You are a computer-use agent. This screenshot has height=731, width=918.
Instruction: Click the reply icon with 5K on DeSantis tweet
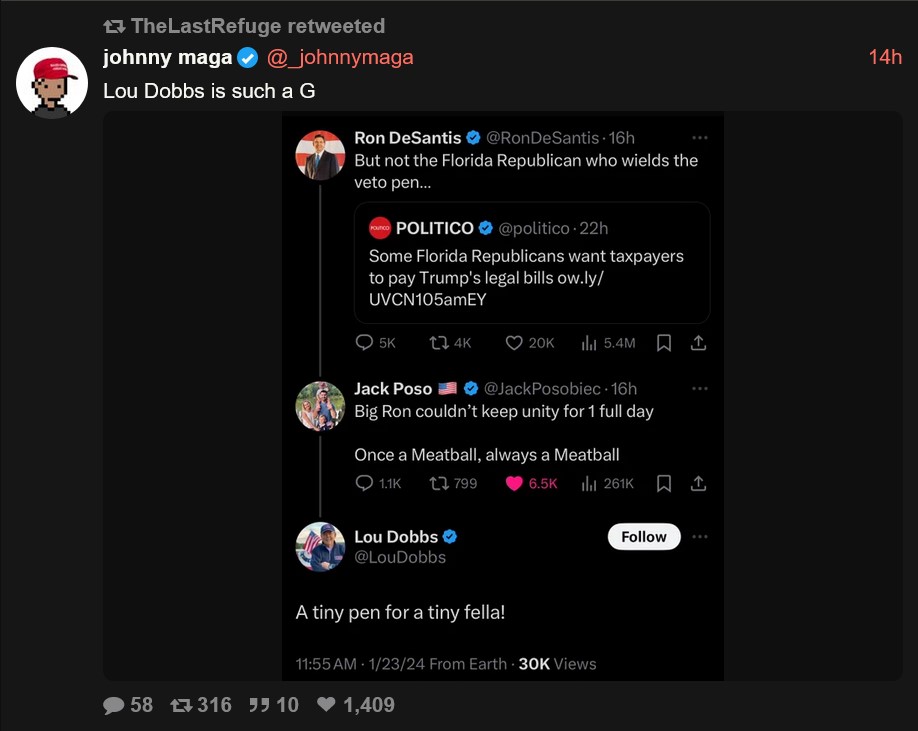point(365,343)
